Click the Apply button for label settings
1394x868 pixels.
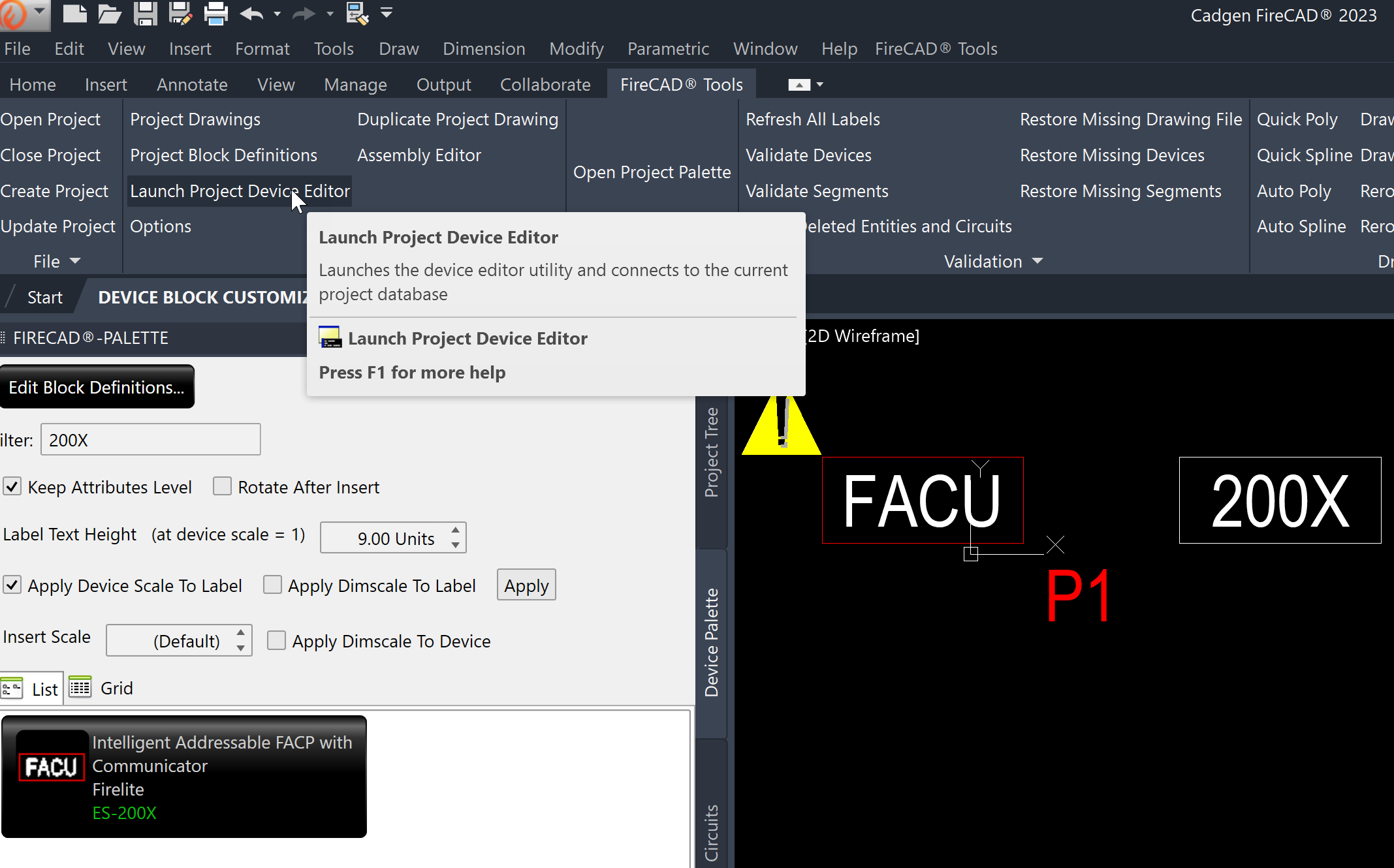tap(526, 585)
